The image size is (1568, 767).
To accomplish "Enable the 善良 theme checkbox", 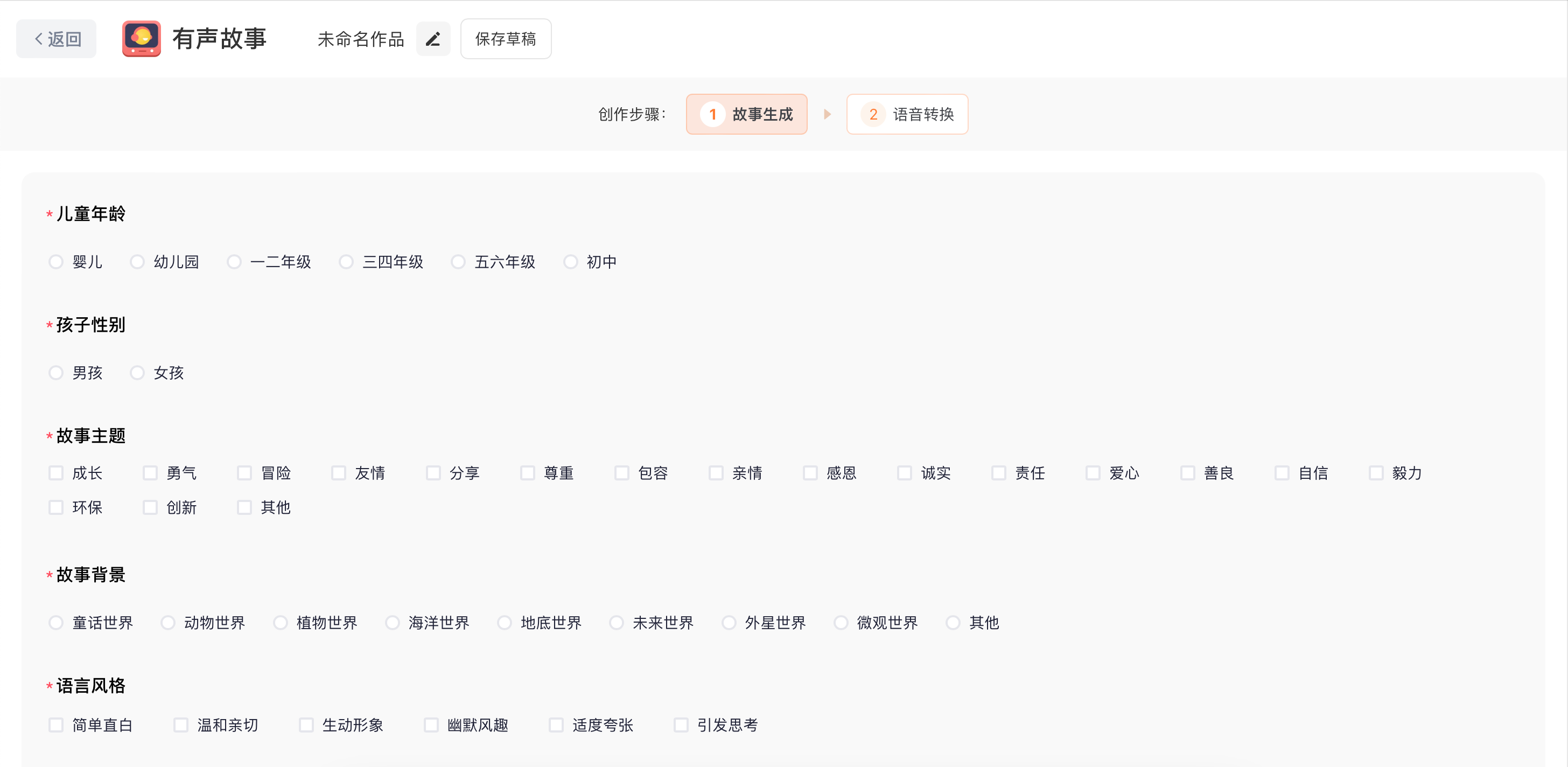I will tap(1187, 473).
